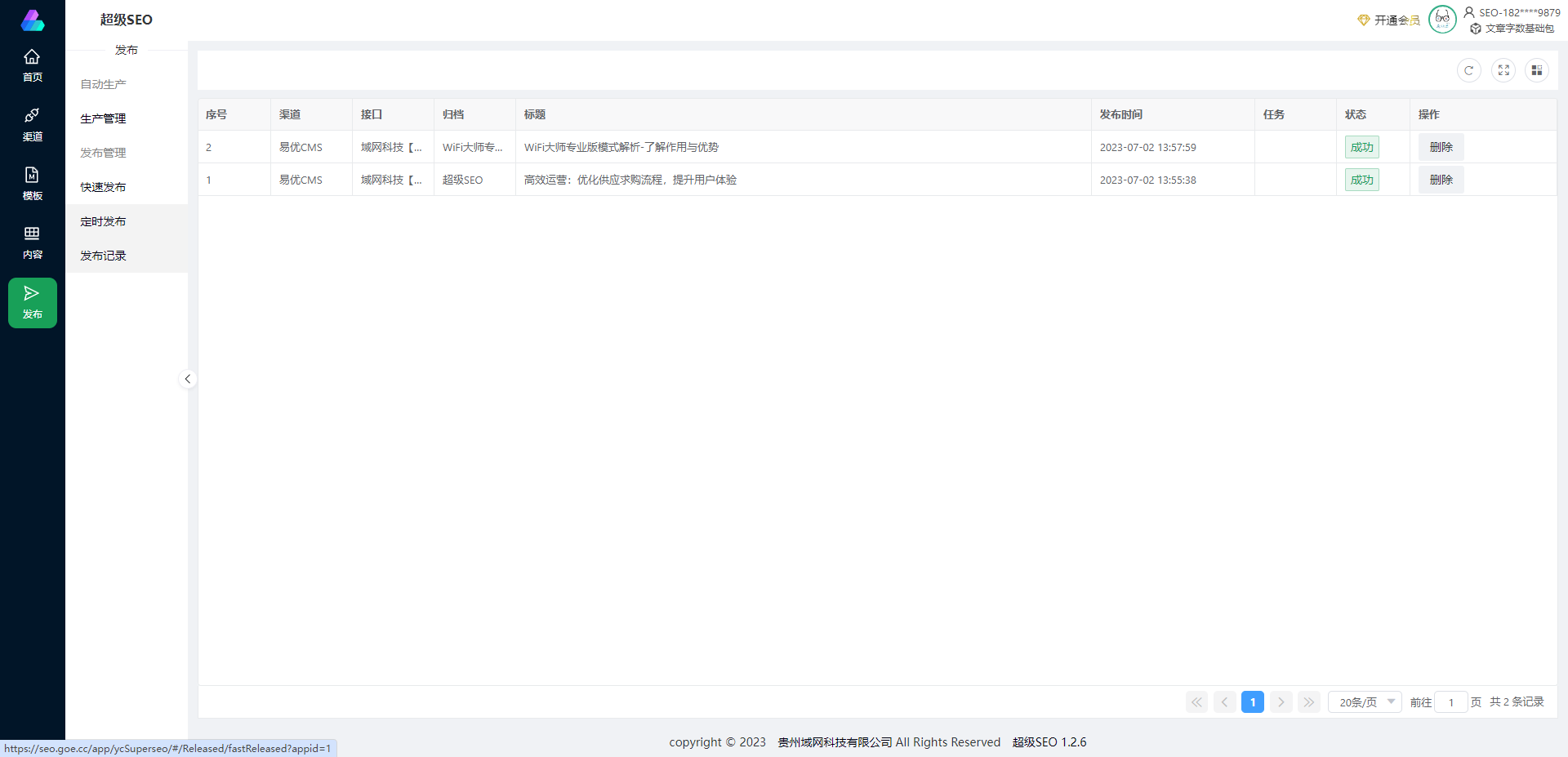Go to next page arrow
1568x757 pixels.
pos(1281,702)
